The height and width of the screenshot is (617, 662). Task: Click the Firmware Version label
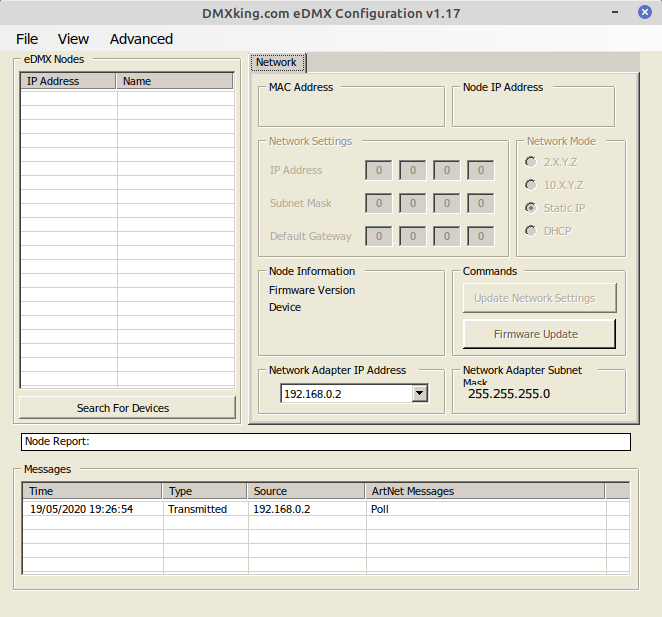pos(312,290)
